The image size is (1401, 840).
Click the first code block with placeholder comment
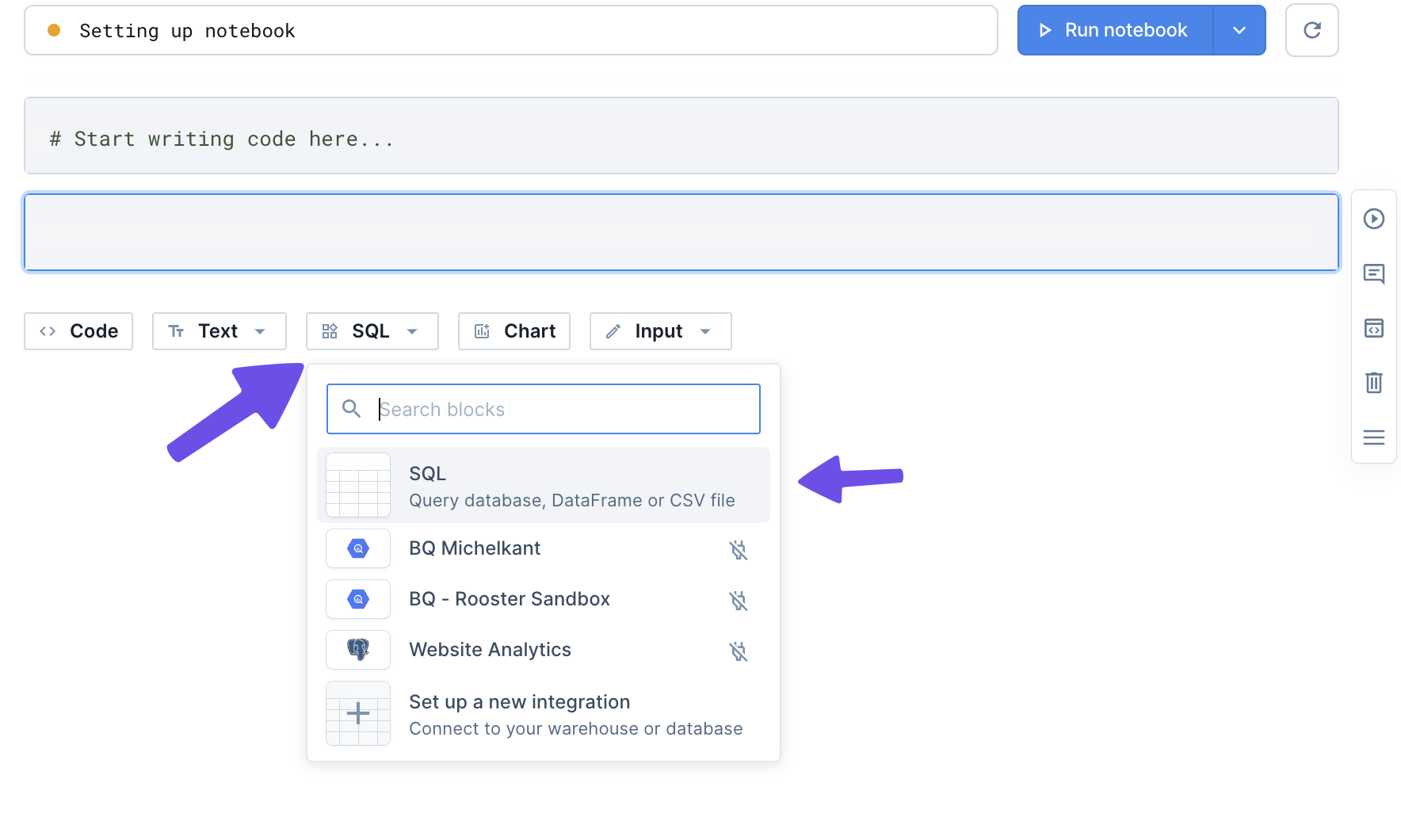coord(681,136)
